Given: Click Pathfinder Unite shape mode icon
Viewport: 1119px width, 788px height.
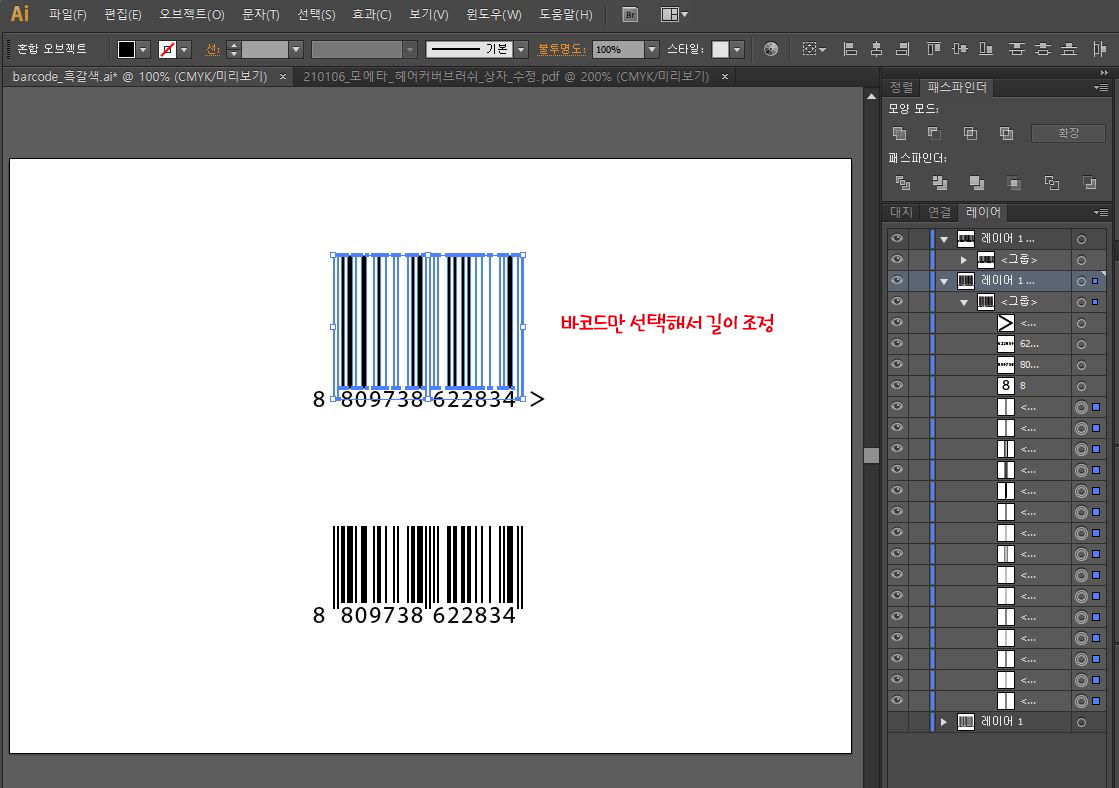Looking at the screenshot, I should tap(899, 133).
